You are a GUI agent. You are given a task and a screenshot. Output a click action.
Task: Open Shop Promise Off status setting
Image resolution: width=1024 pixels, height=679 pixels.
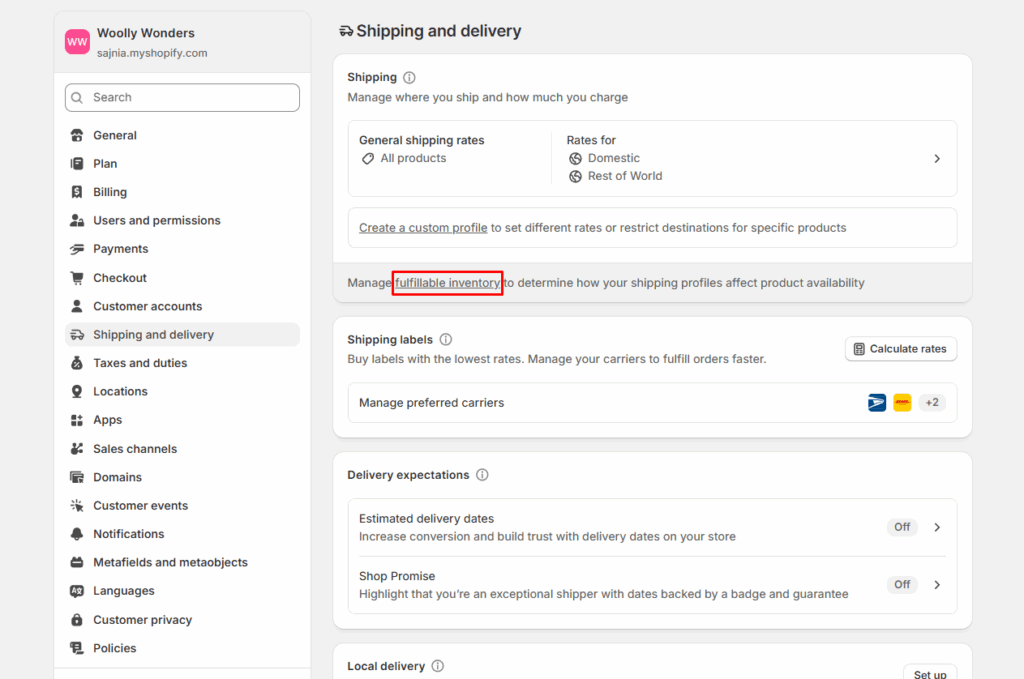(902, 584)
